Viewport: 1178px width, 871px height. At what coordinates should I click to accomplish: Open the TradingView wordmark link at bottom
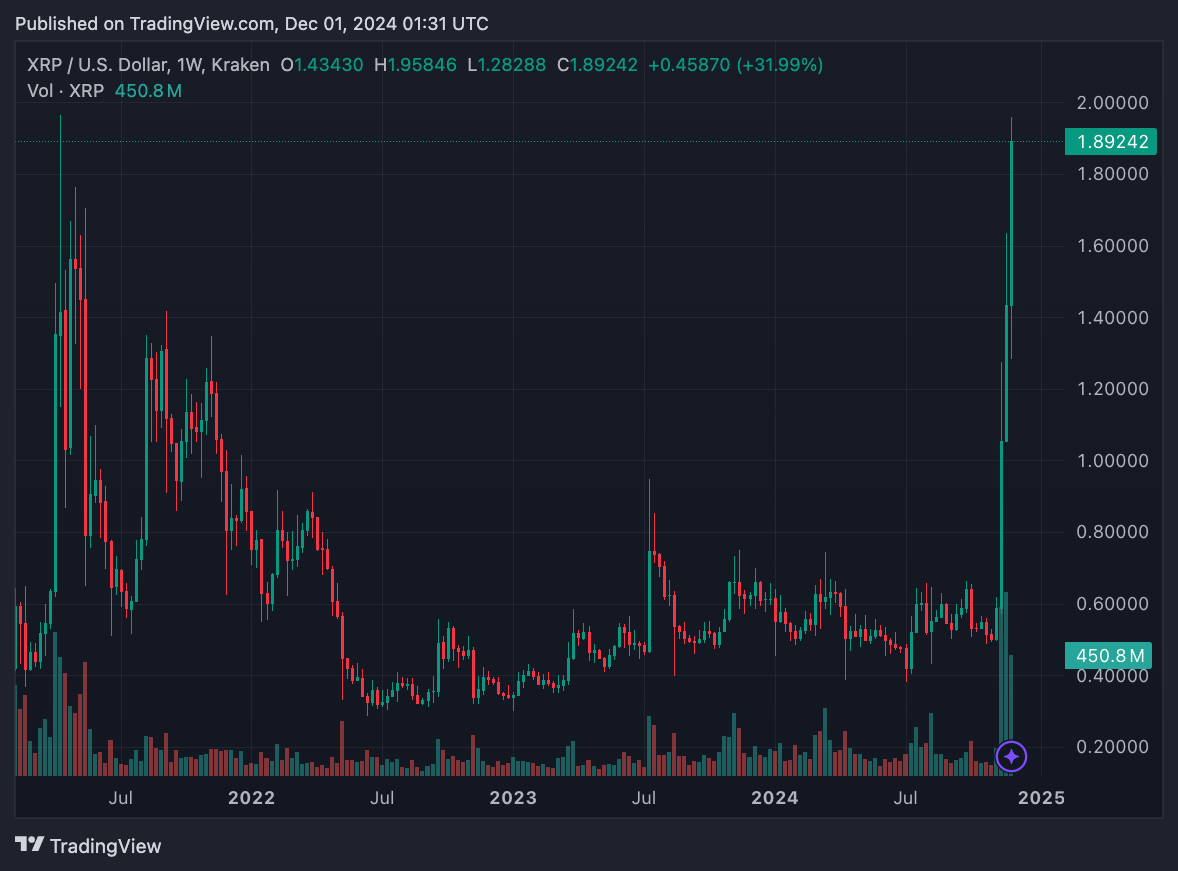point(105,846)
